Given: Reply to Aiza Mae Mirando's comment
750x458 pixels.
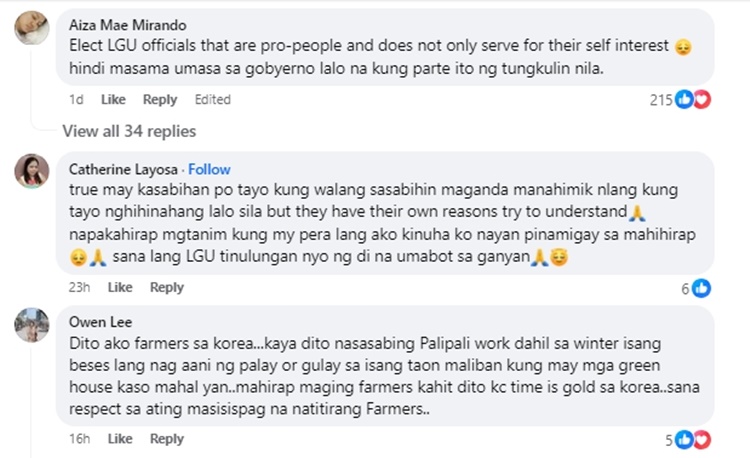Looking at the screenshot, I should (160, 100).
